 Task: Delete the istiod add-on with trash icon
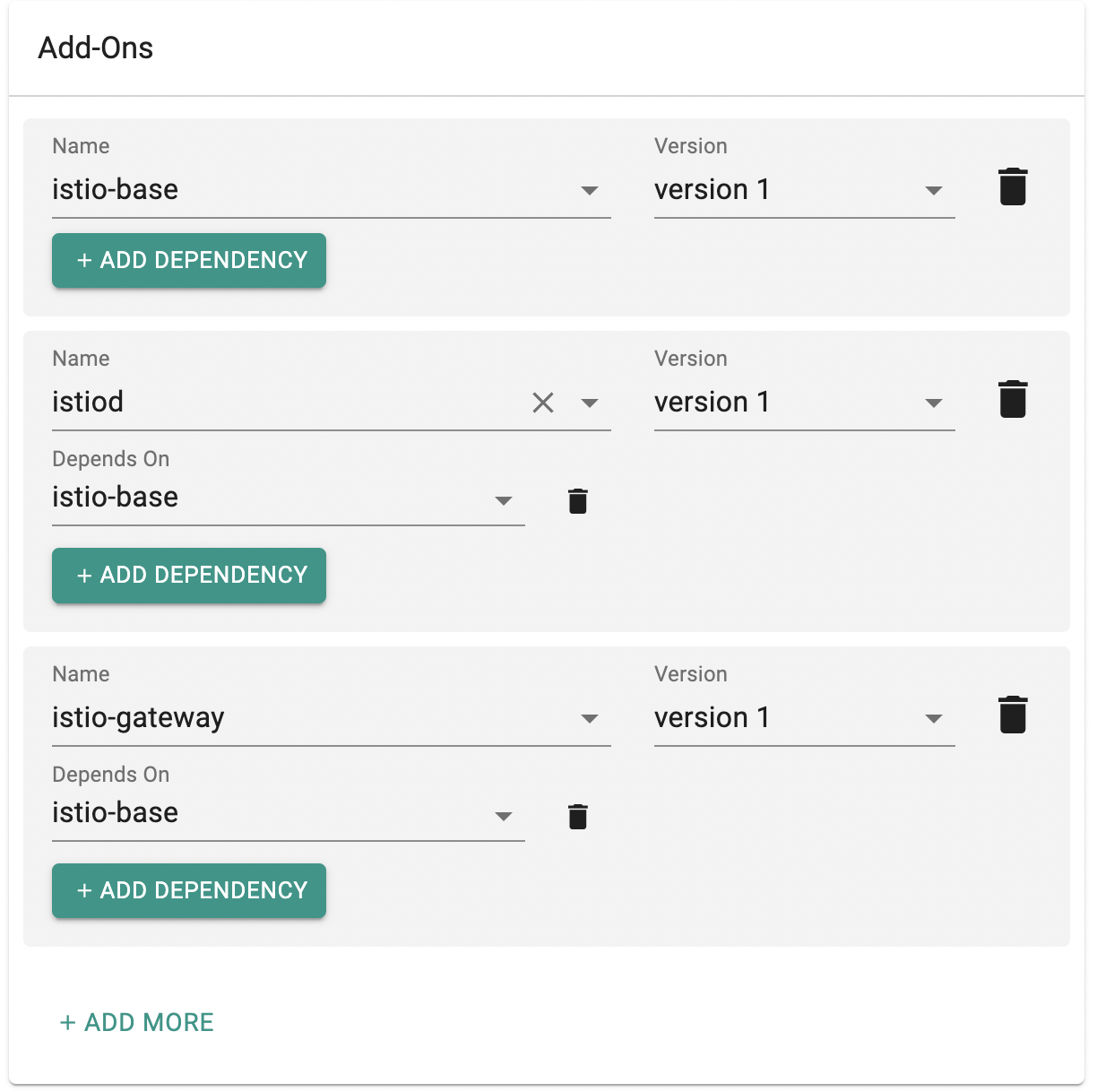tap(1013, 399)
